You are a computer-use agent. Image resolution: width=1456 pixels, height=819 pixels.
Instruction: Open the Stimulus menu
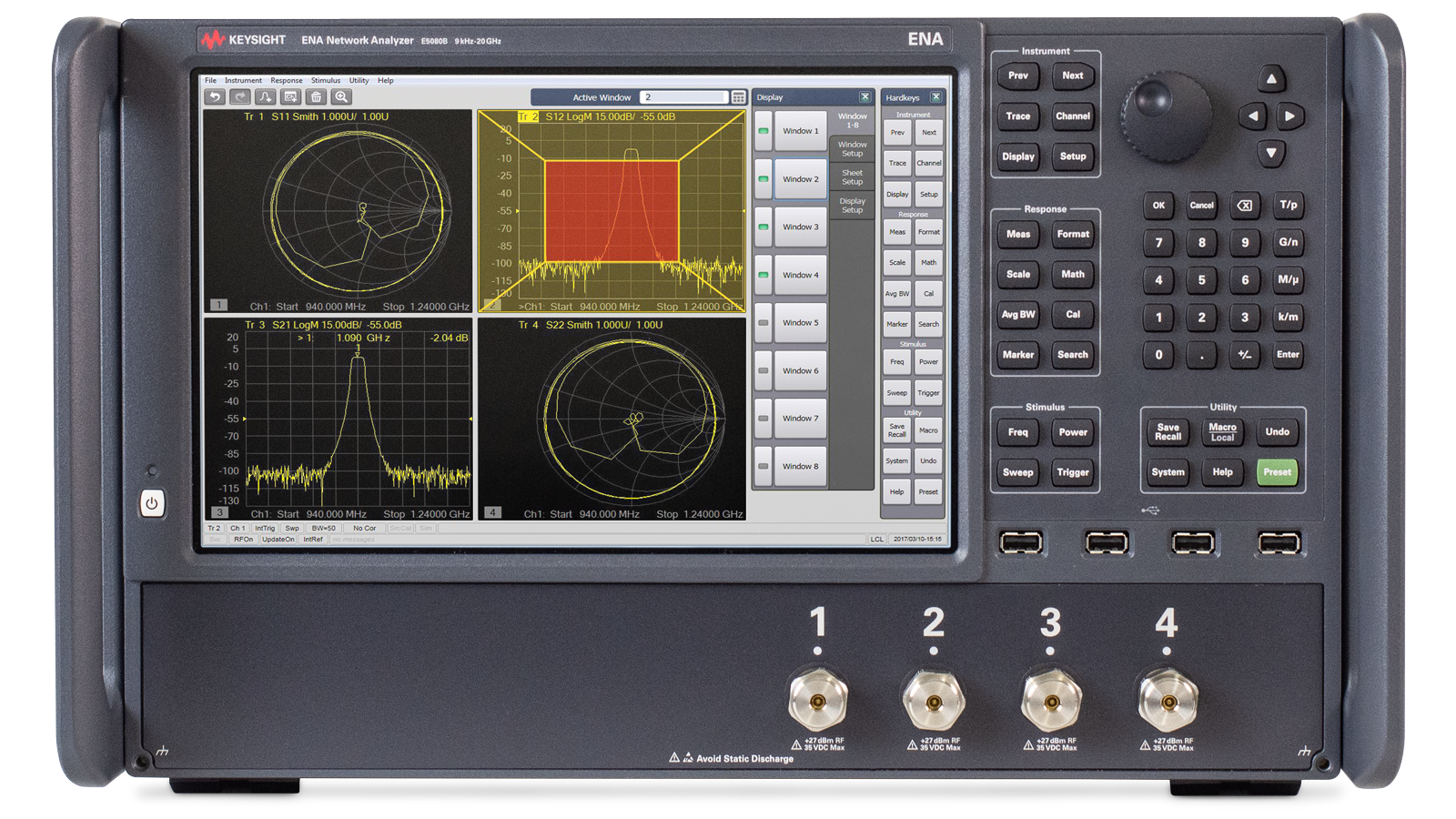[325, 80]
